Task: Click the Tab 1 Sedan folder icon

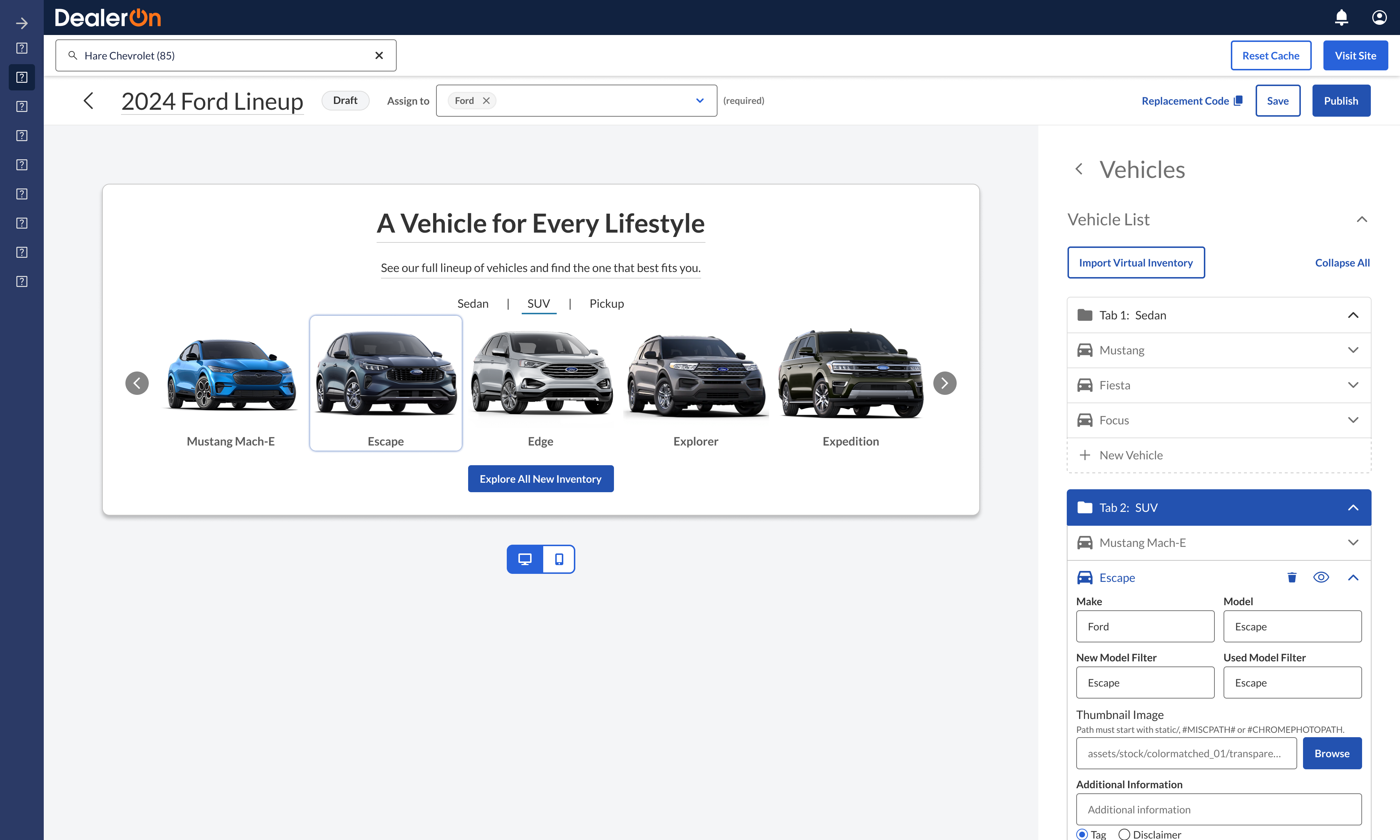Action: tap(1085, 315)
